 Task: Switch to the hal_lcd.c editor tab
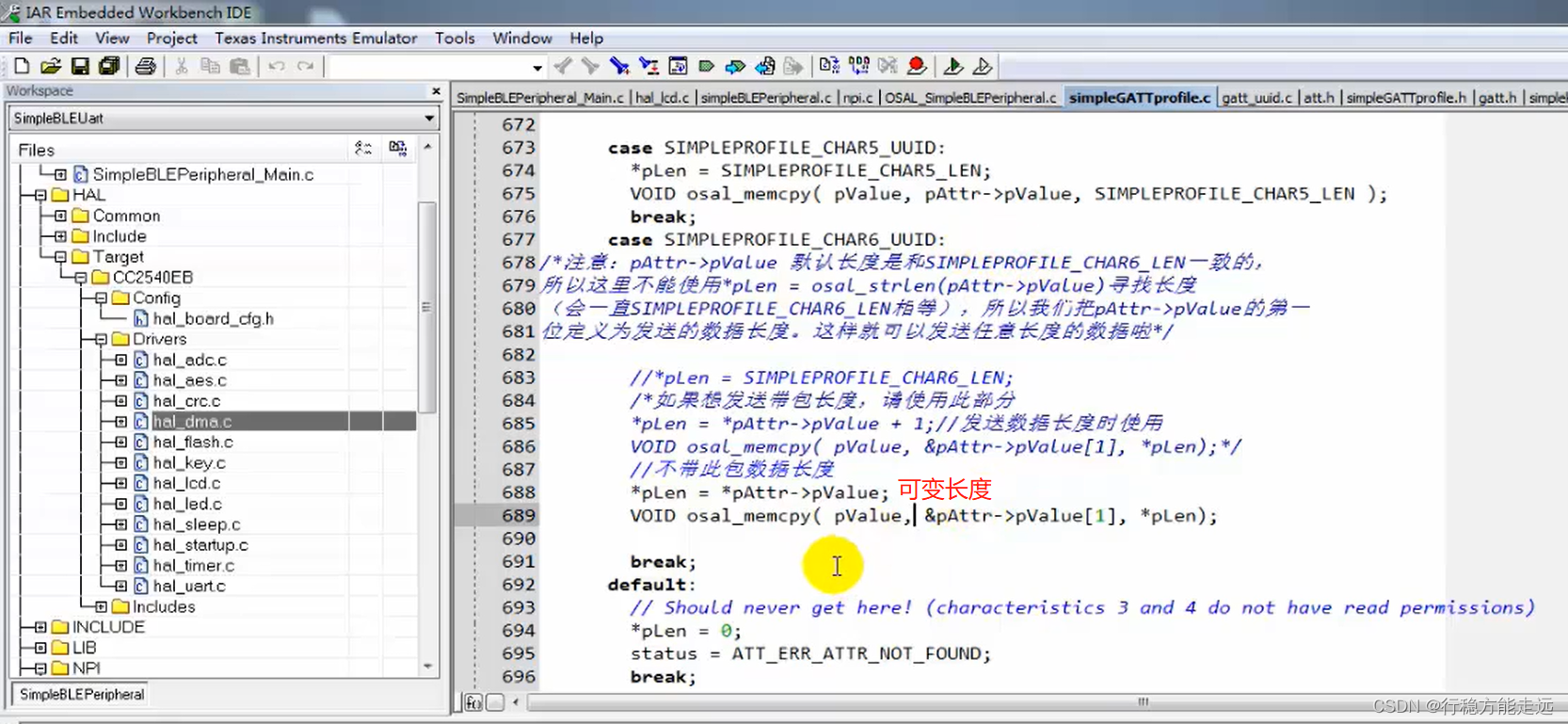663,98
